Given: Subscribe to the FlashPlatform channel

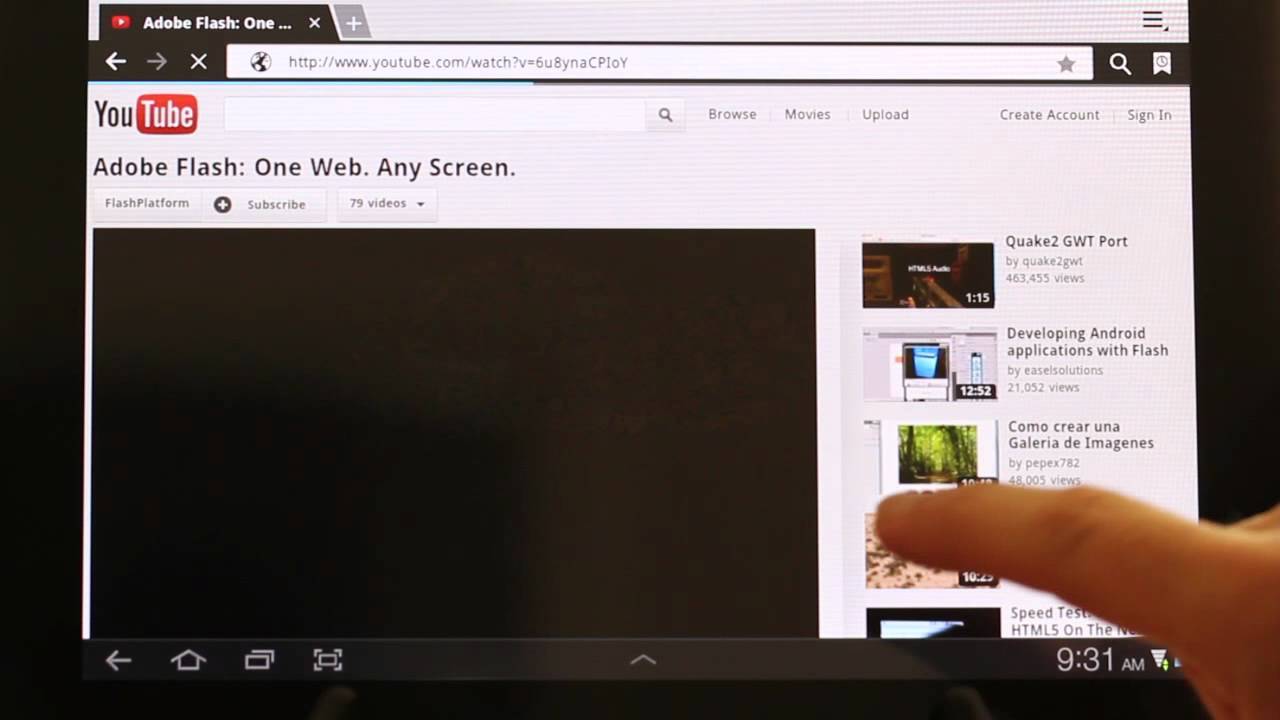Looking at the screenshot, I should (x=262, y=204).
